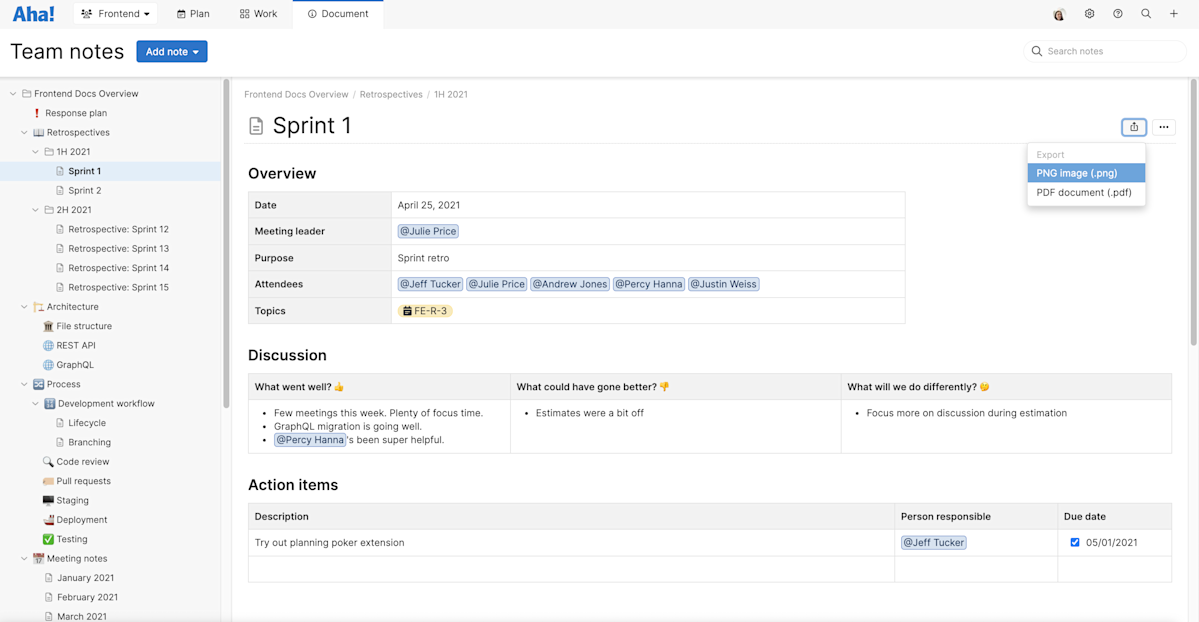1199x622 pixels.
Task: Switch to the Plan tab
Action: [x=193, y=13]
